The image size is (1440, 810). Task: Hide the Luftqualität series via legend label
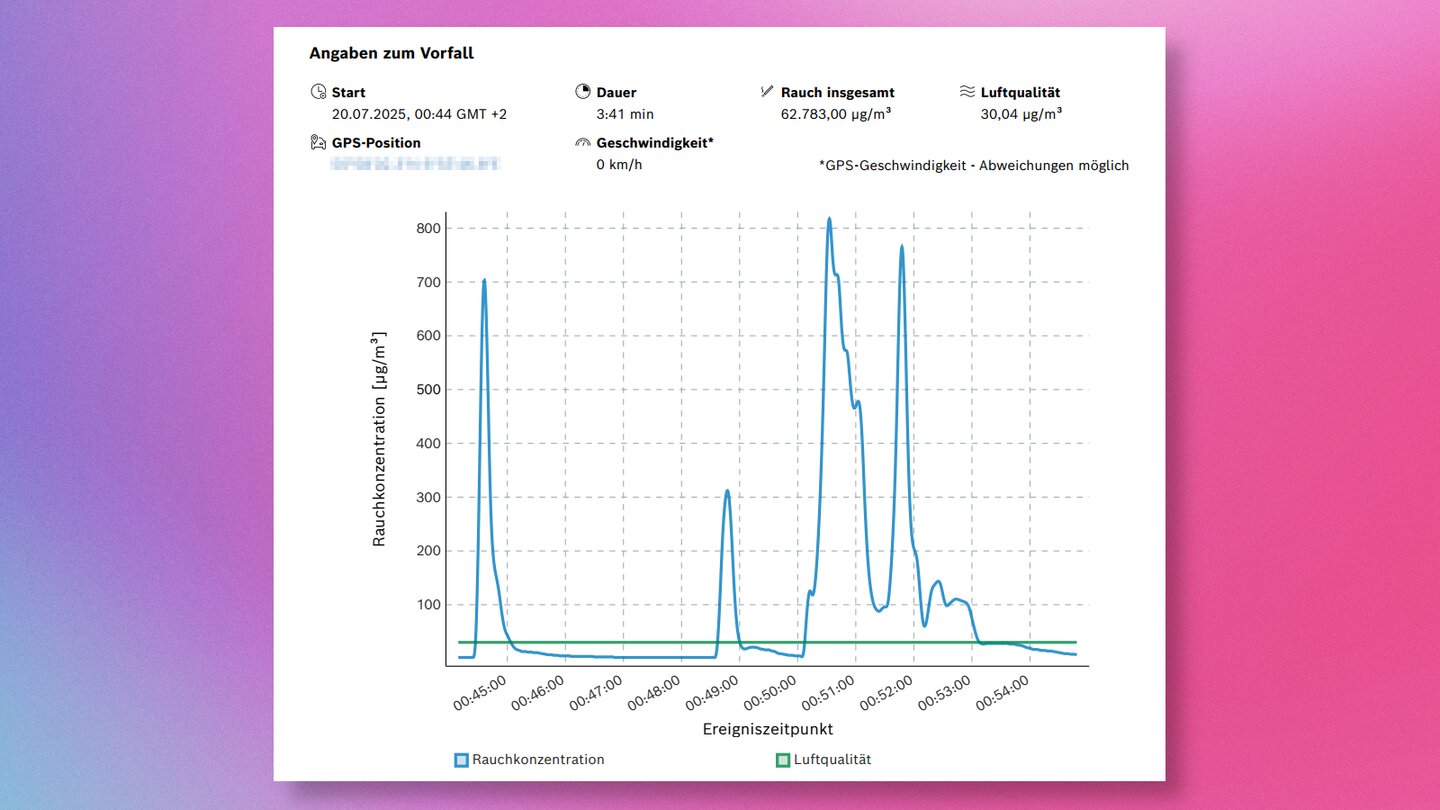tap(832, 760)
